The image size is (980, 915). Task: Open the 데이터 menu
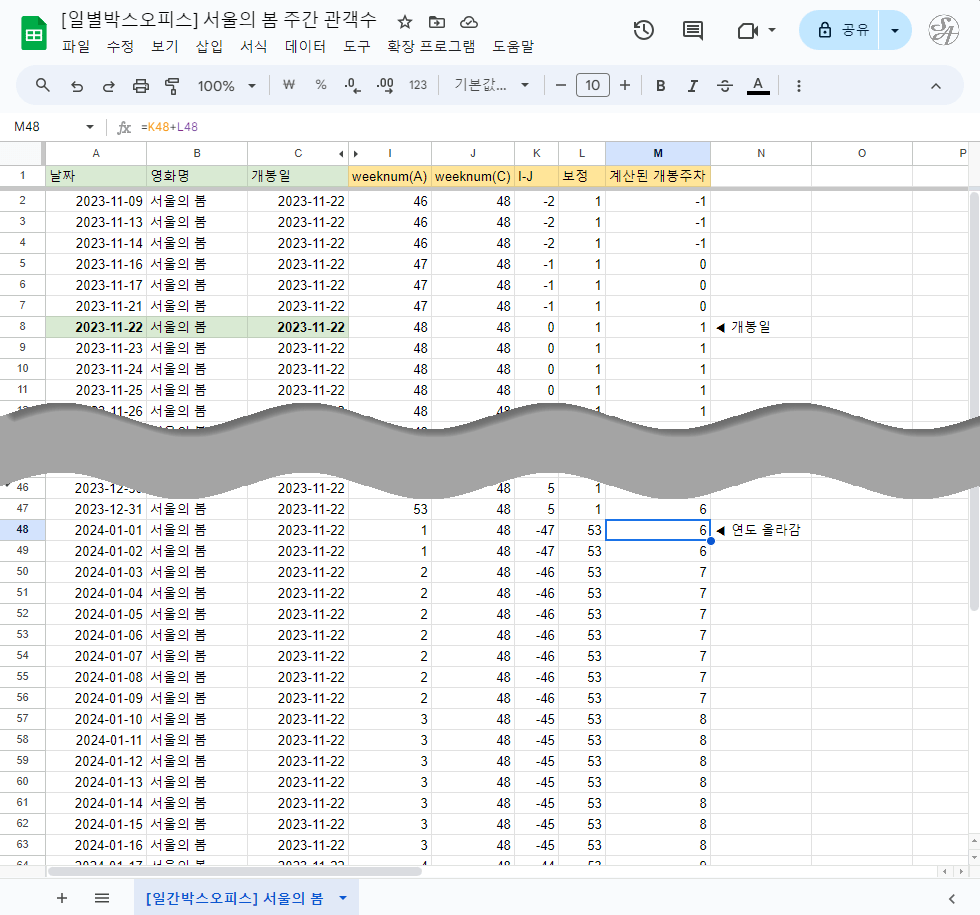tap(305, 46)
